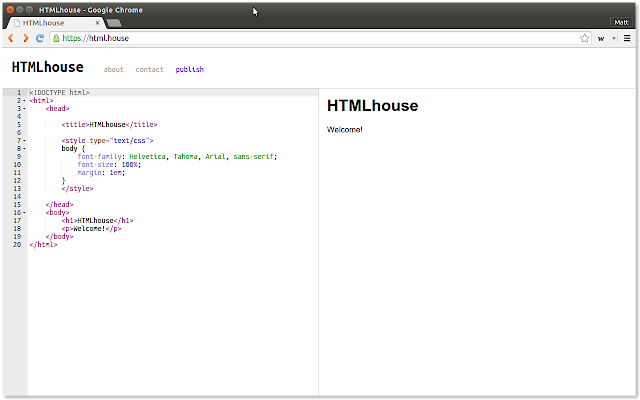Image resolution: width=640 pixels, height=400 pixels.
Task: Click the green padlock security icon
Action: (x=56, y=38)
